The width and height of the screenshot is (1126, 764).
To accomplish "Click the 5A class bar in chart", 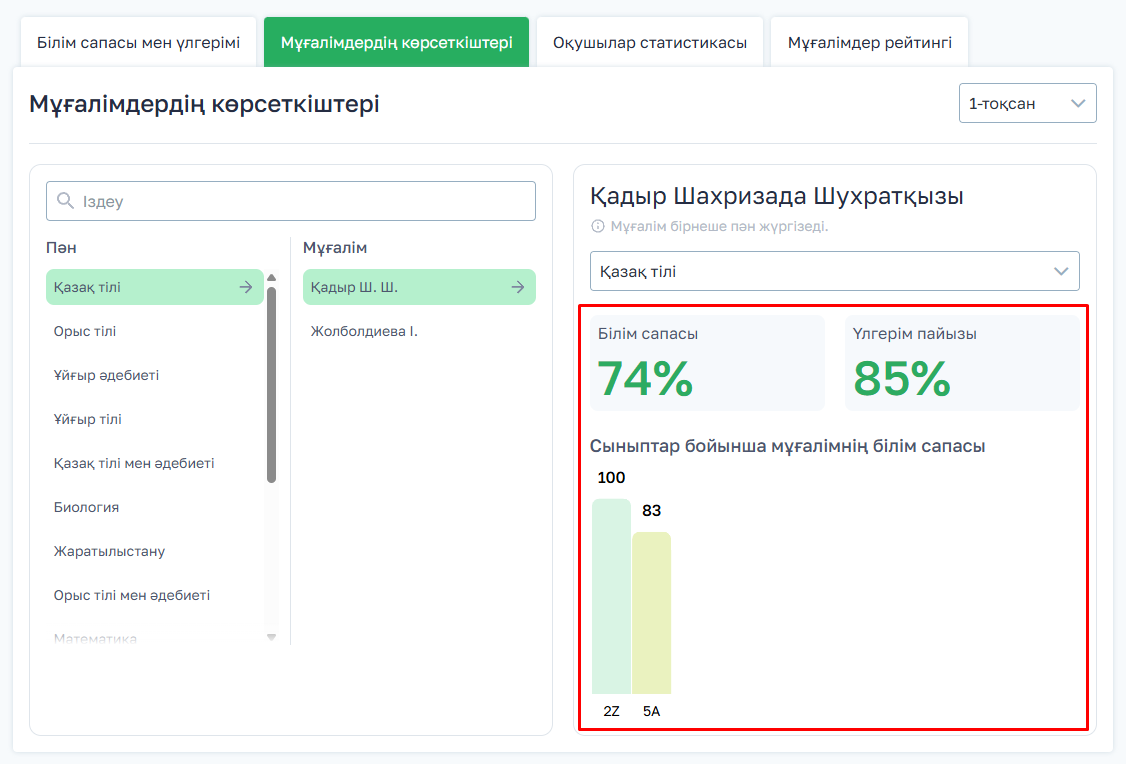I will [651, 612].
